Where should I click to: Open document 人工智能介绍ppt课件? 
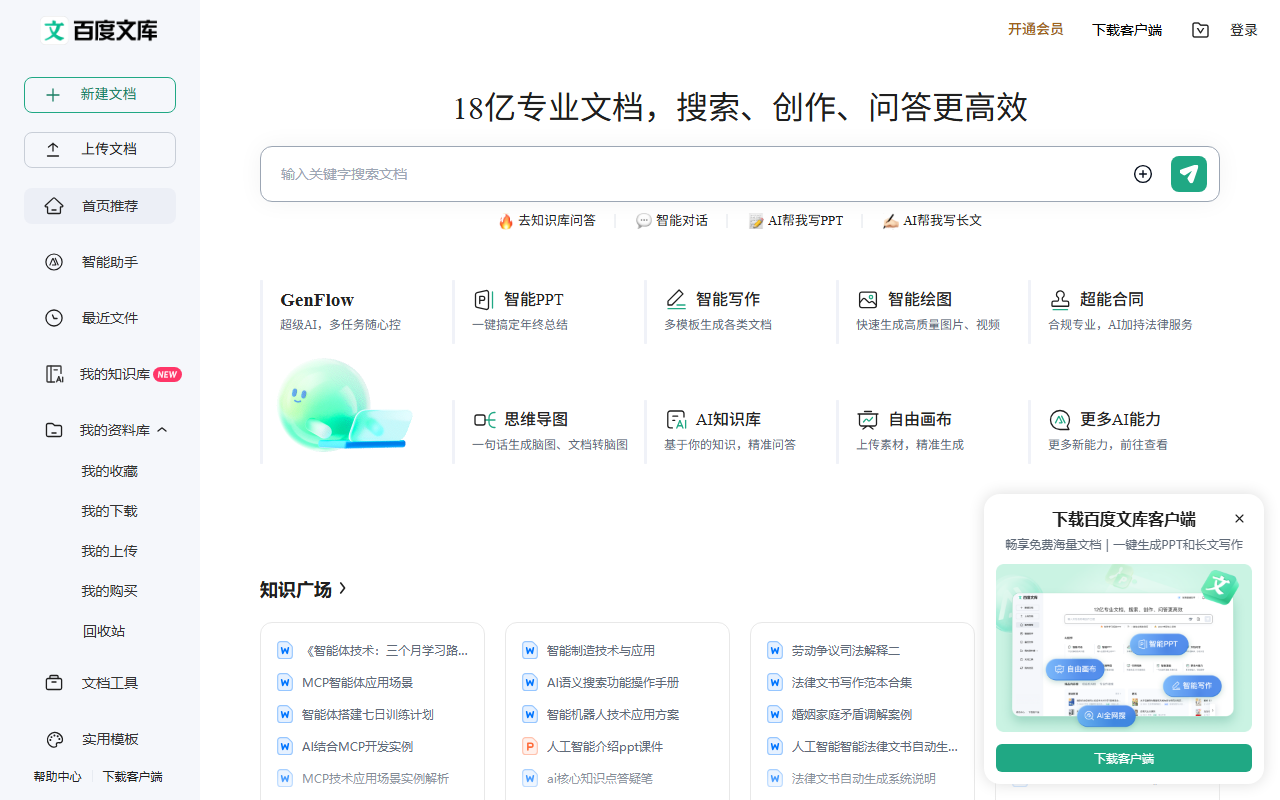pos(605,746)
